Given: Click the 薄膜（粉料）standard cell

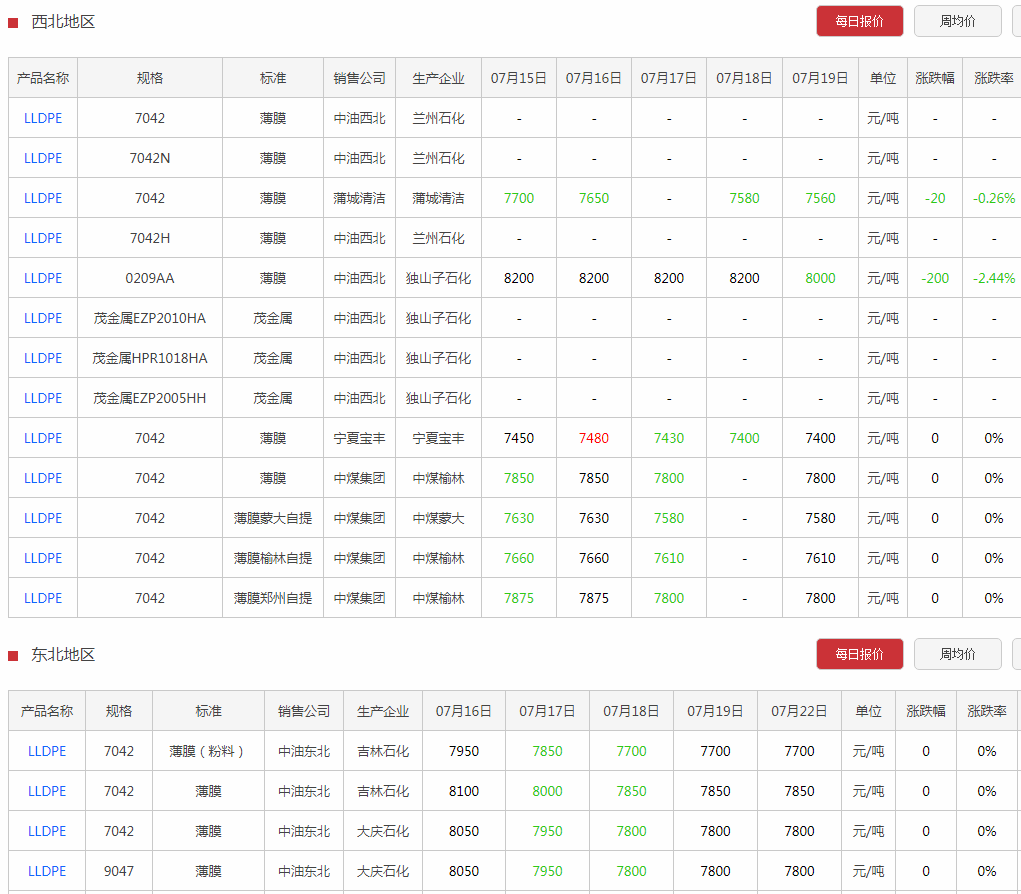Looking at the screenshot, I should (x=208, y=751).
